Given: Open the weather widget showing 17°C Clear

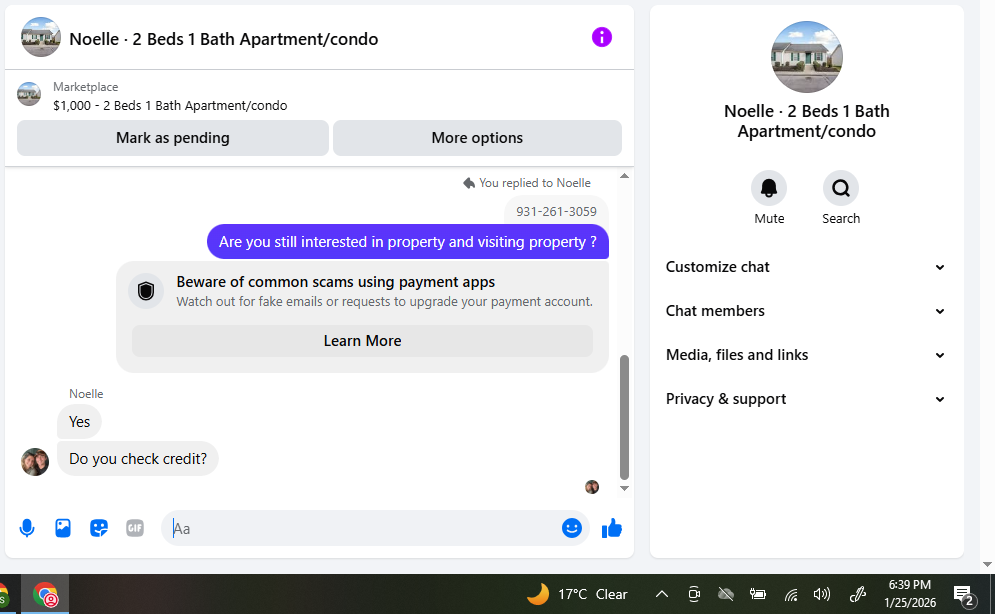Looking at the screenshot, I should (576, 594).
